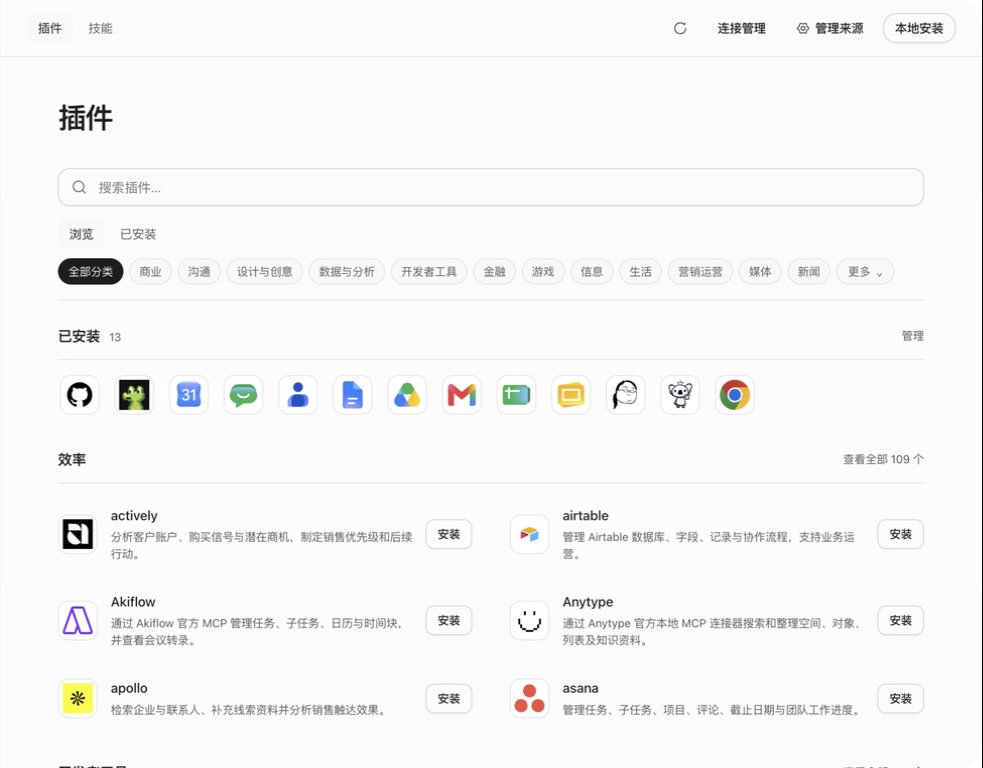This screenshot has width=983, height=768.
Task: Select the 插件 top tab
Action: (x=50, y=28)
